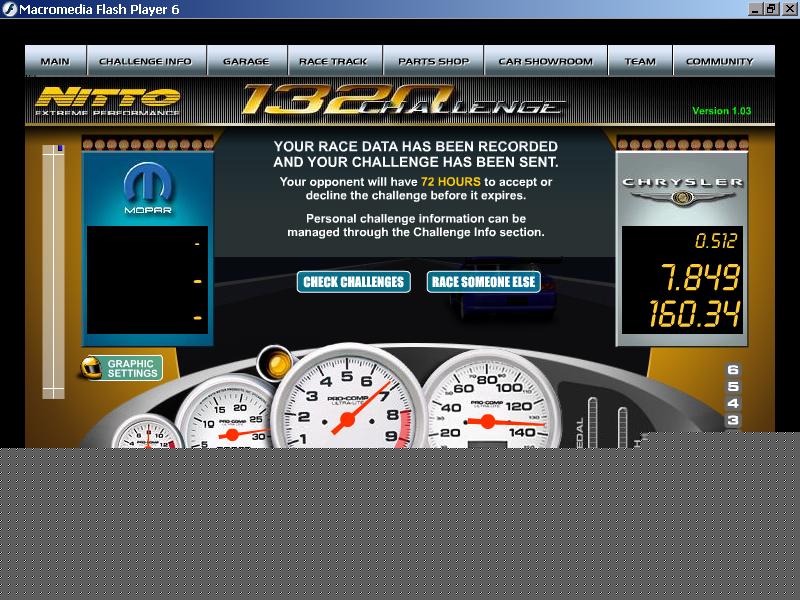Click the track progress bar
The height and width of the screenshot is (600, 800).
[x=53, y=271]
